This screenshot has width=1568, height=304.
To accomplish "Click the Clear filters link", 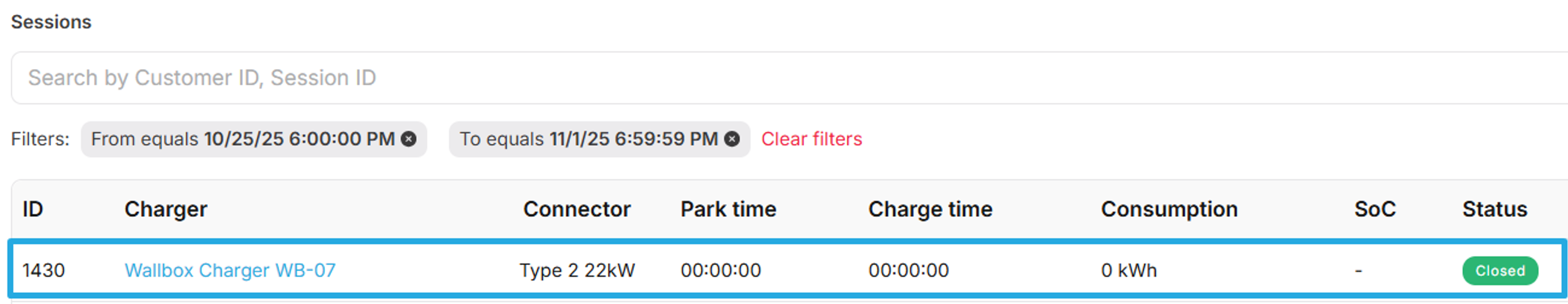I will (x=811, y=139).
